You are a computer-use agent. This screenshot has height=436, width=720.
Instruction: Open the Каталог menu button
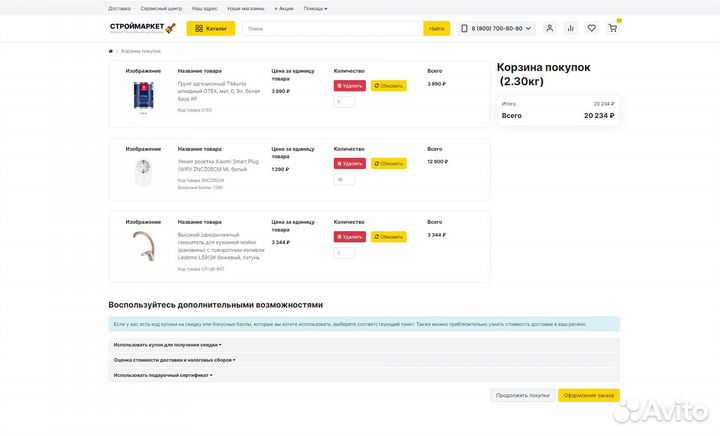[x=210, y=28]
